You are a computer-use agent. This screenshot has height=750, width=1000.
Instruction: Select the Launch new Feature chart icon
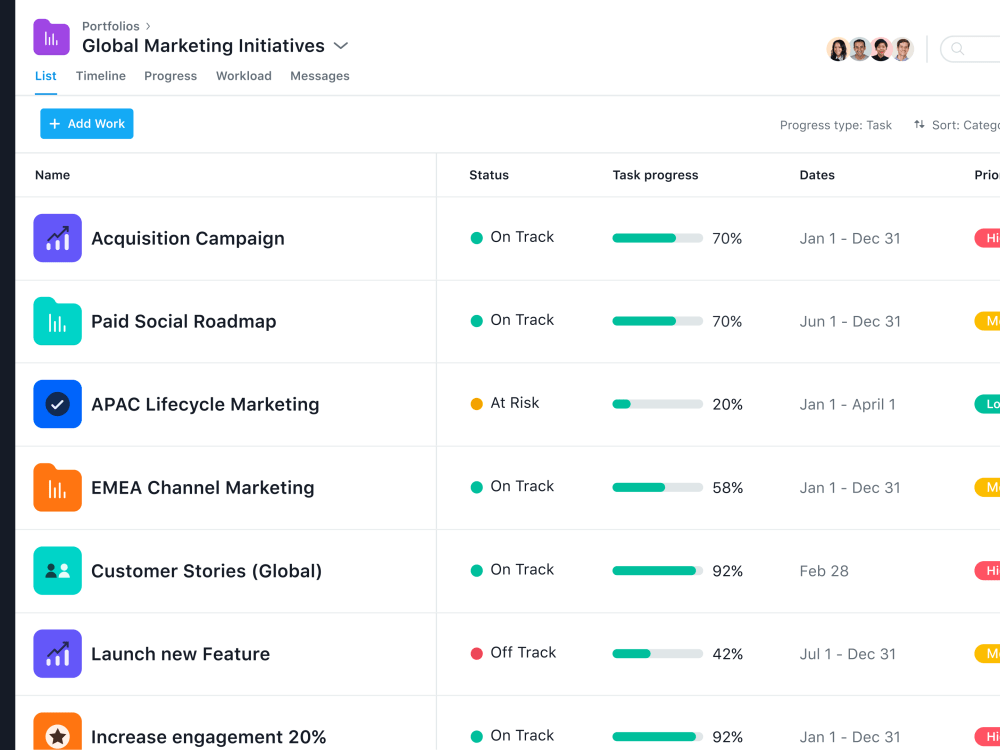coord(57,654)
